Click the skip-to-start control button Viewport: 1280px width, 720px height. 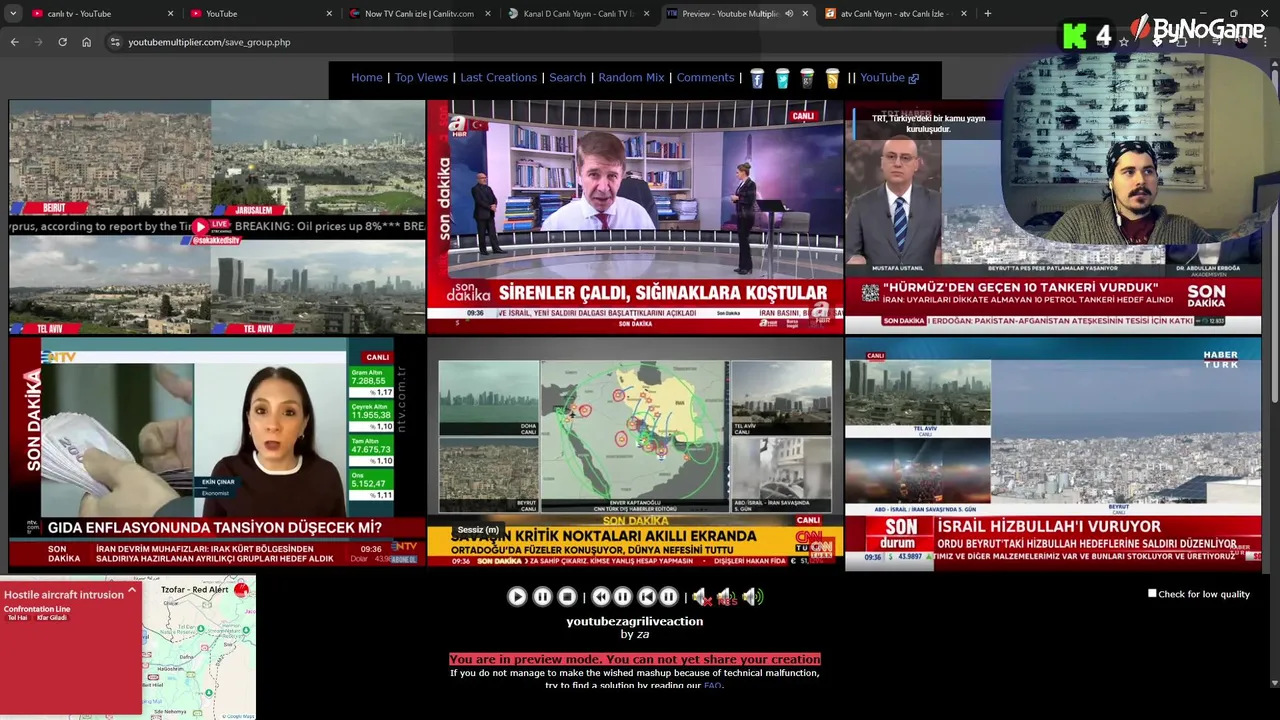click(x=646, y=597)
